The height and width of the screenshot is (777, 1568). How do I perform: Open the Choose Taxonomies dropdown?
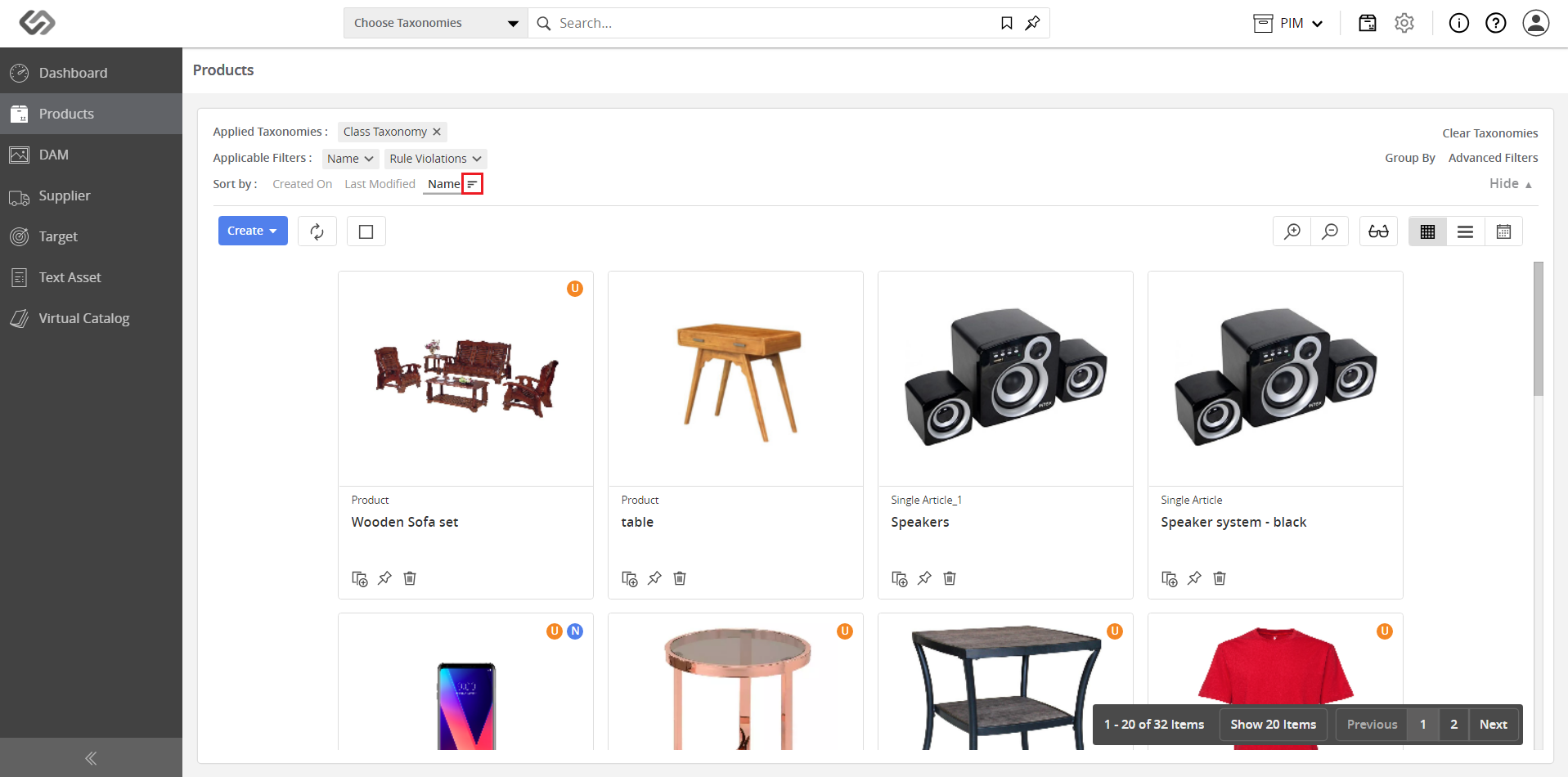click(436, 23)
